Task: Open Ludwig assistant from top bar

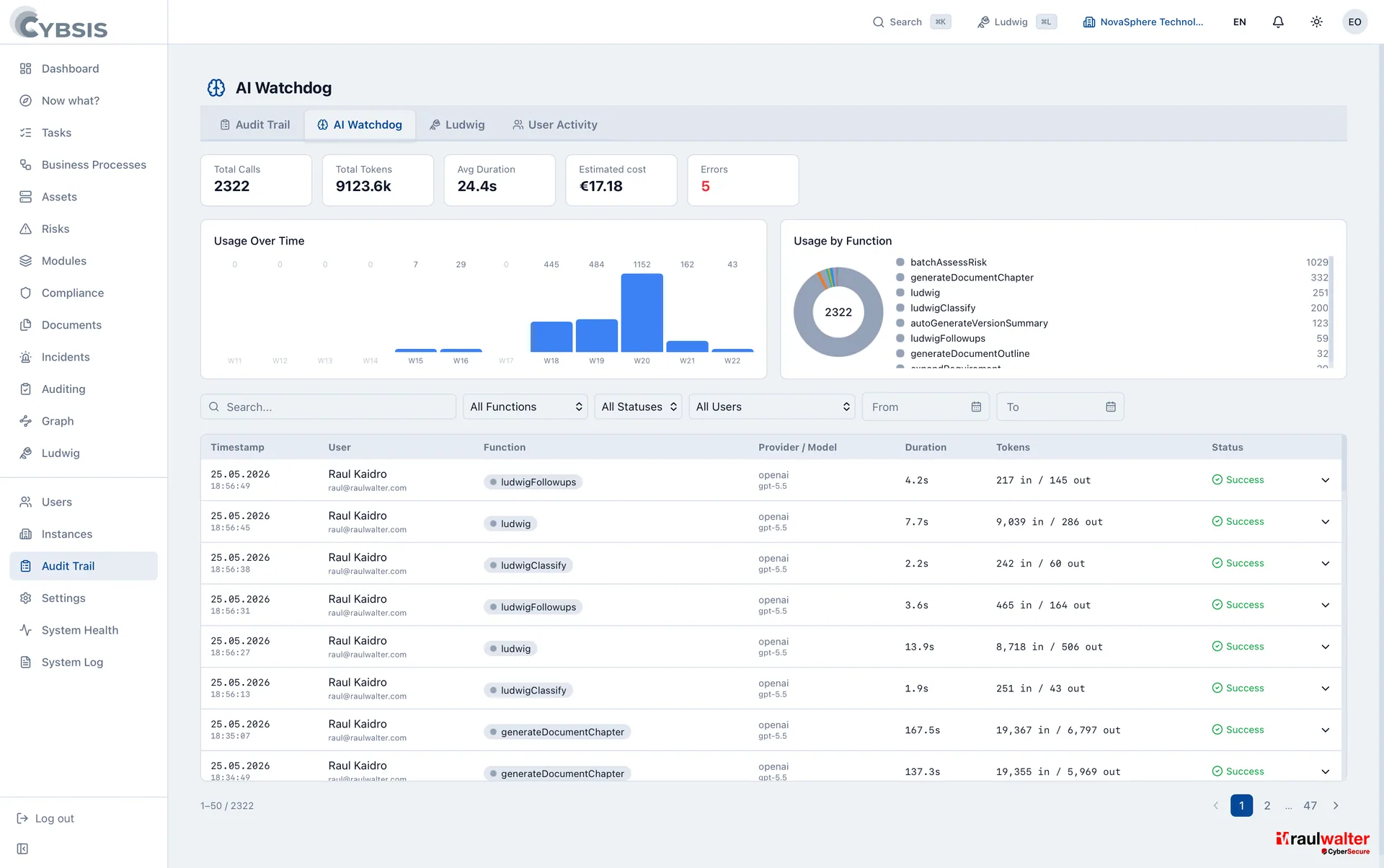Action: click(x=1016, y=22)
